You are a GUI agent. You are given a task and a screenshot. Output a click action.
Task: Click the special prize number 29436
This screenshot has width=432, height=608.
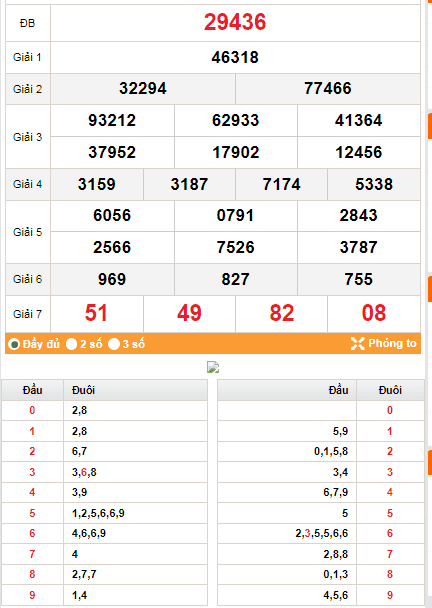[235, 22]
